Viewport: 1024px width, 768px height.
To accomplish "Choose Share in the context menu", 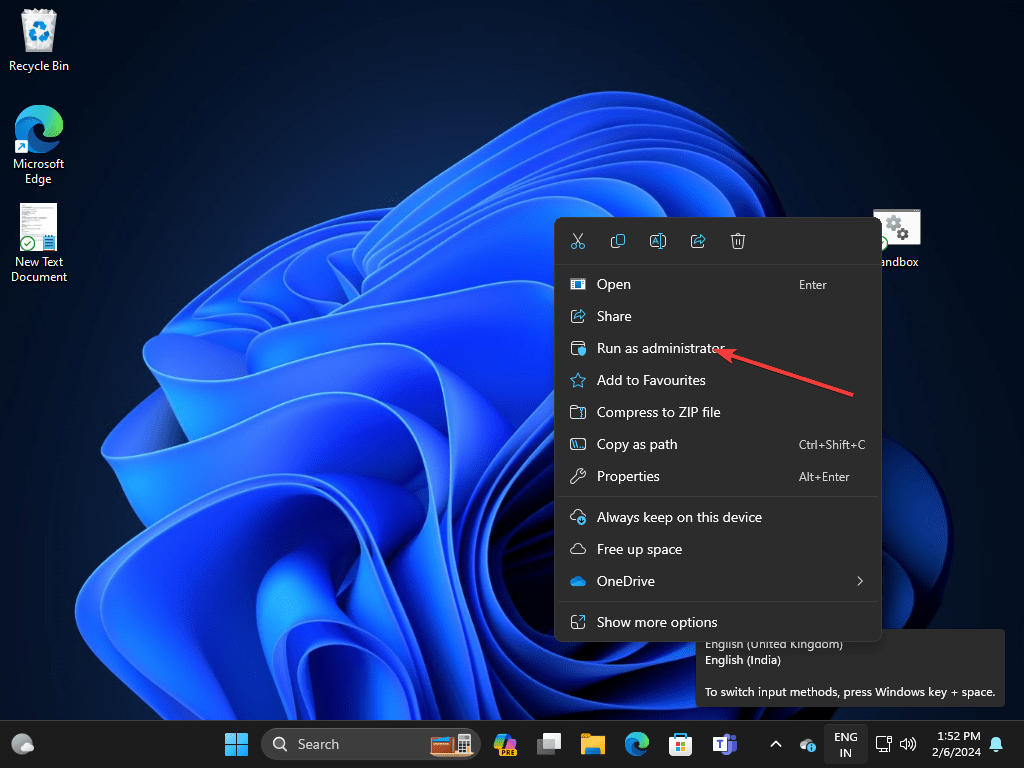I will [x=718, y=317].
